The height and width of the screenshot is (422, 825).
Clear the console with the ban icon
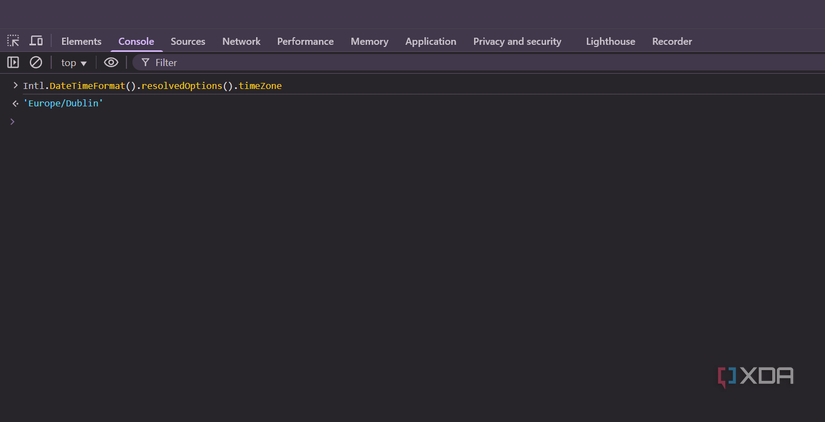click(x=36, y=62)
